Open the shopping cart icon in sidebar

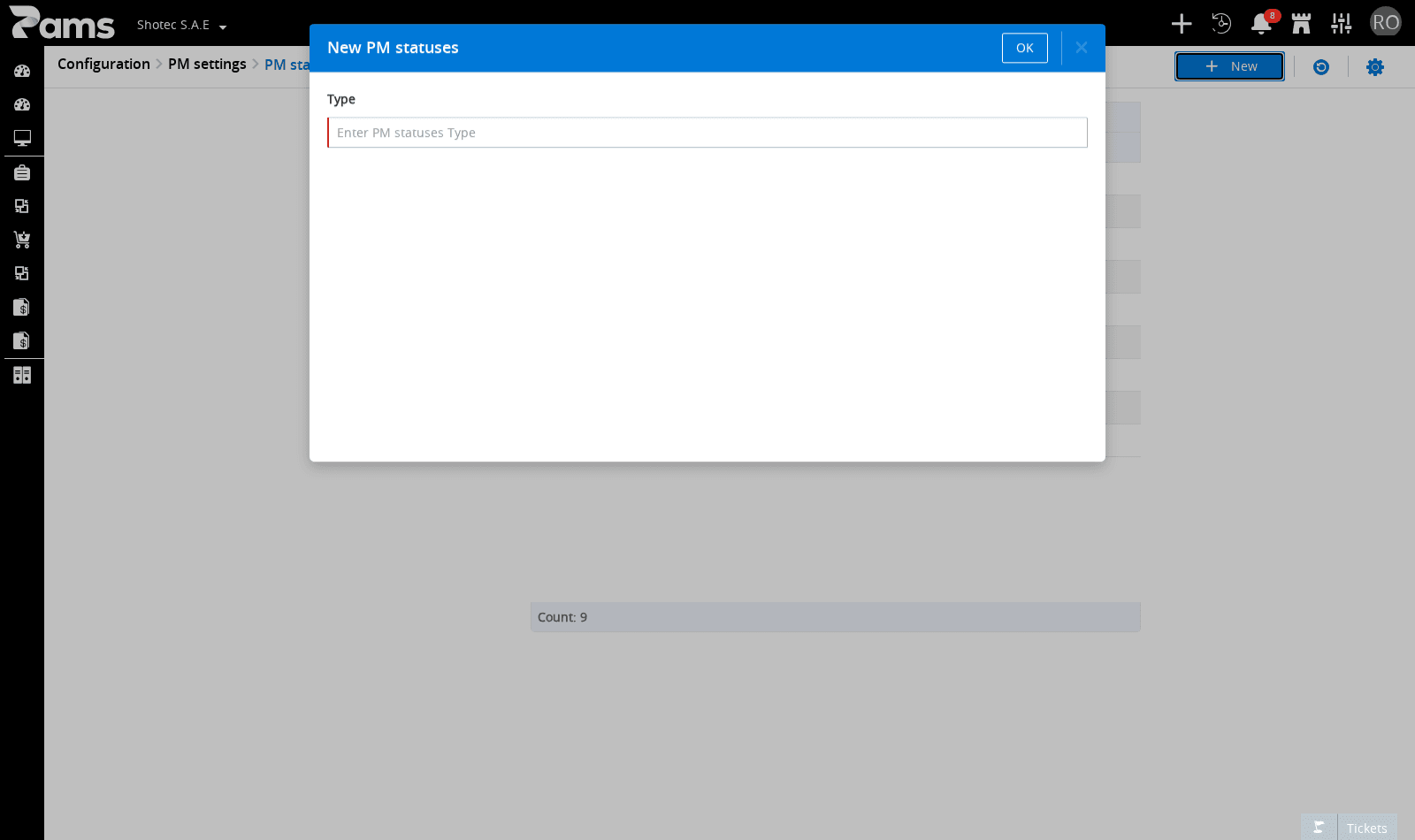point(22,240)
